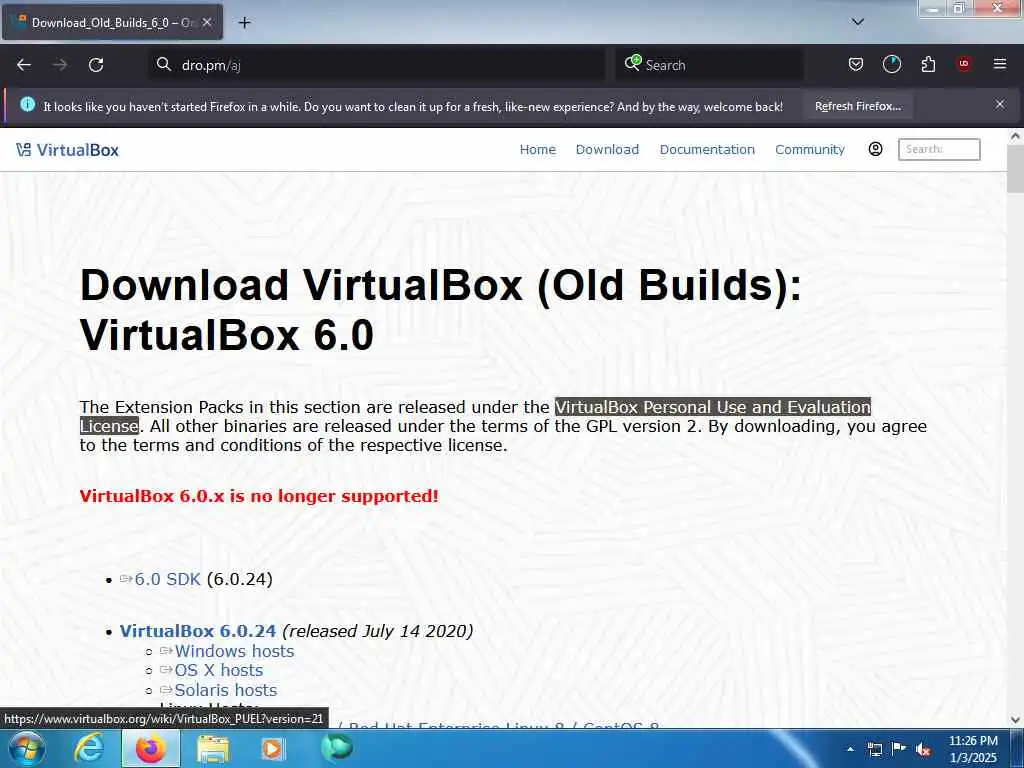Open the VirtualBox 6.0.24 link
The width and height of the screenshot is (1024, 768).
(x=198, y=632)
